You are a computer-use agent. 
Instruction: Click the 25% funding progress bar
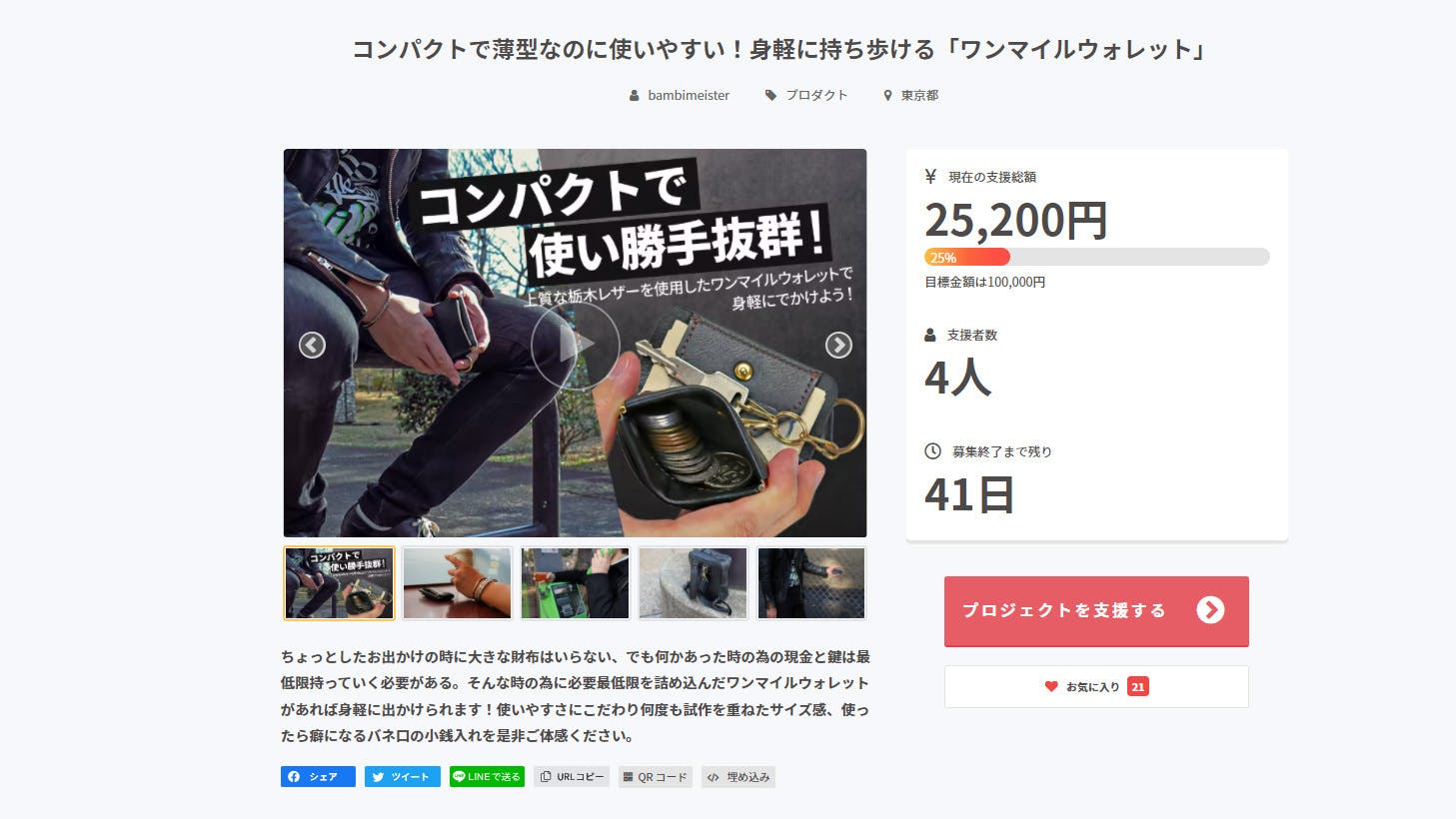(1096, 257)
